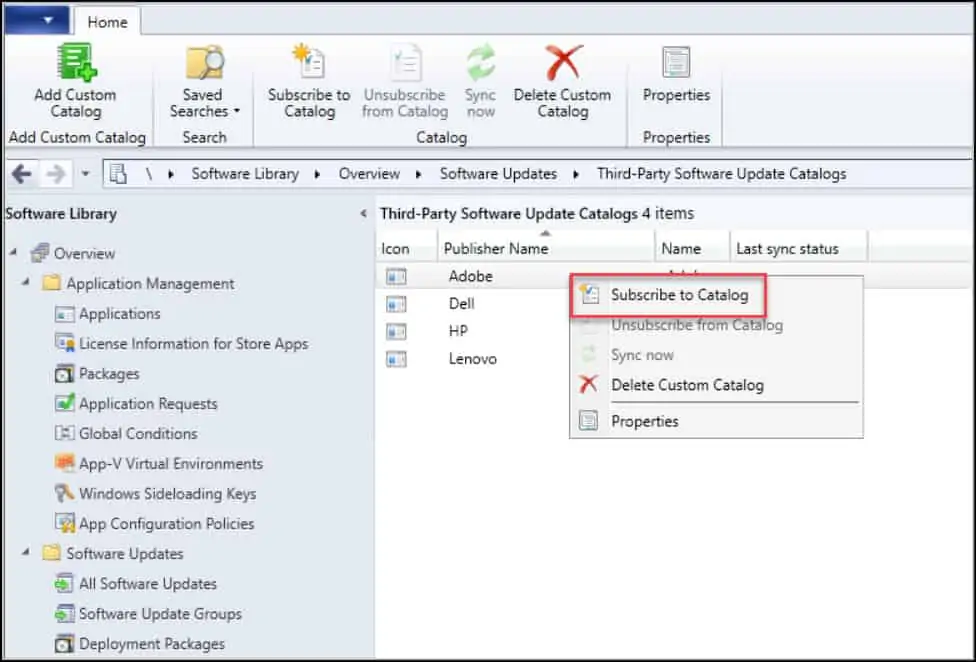976x662 pixels.
Task: Collapse the Software Library navigation pane
Action: click(364, 213)
